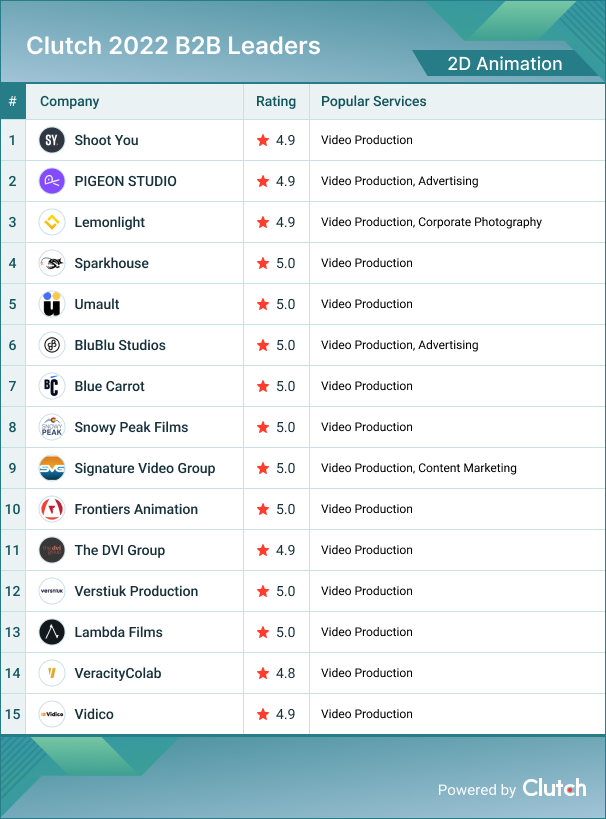Click the Signature Video Group logo
This screenshot has height=819, width=606.
[x=52, y=468]
